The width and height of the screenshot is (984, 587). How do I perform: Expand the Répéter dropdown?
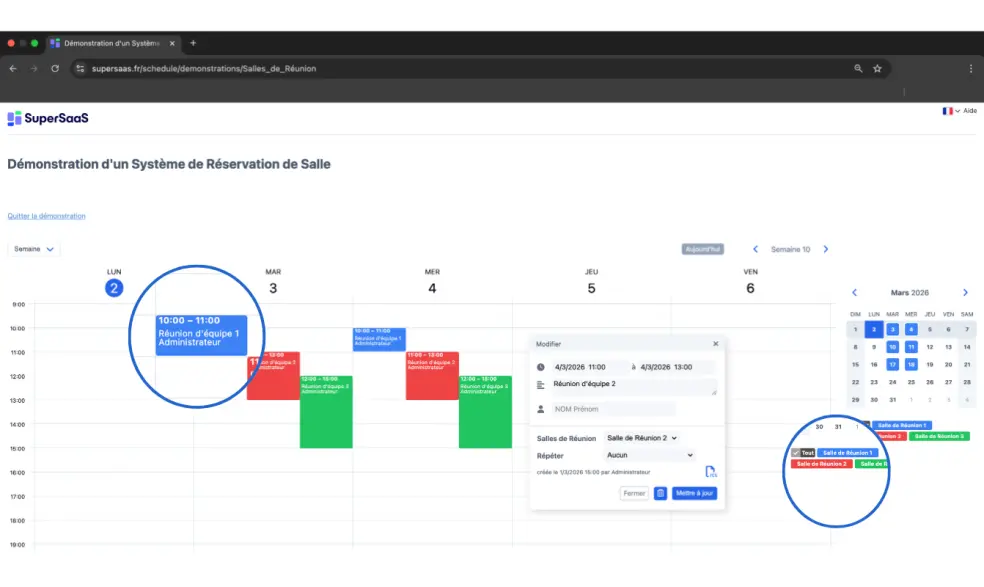[649, 455]
